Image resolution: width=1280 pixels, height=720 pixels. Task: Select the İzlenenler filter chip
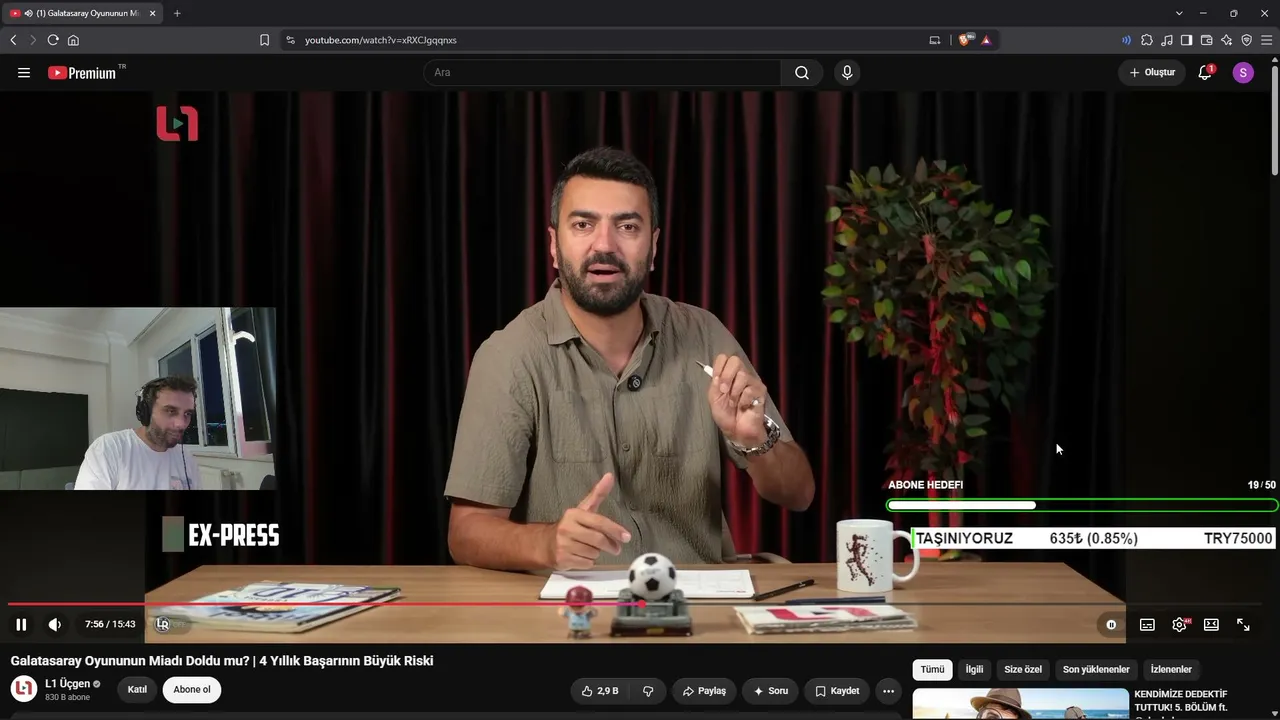click(1171, 670)
